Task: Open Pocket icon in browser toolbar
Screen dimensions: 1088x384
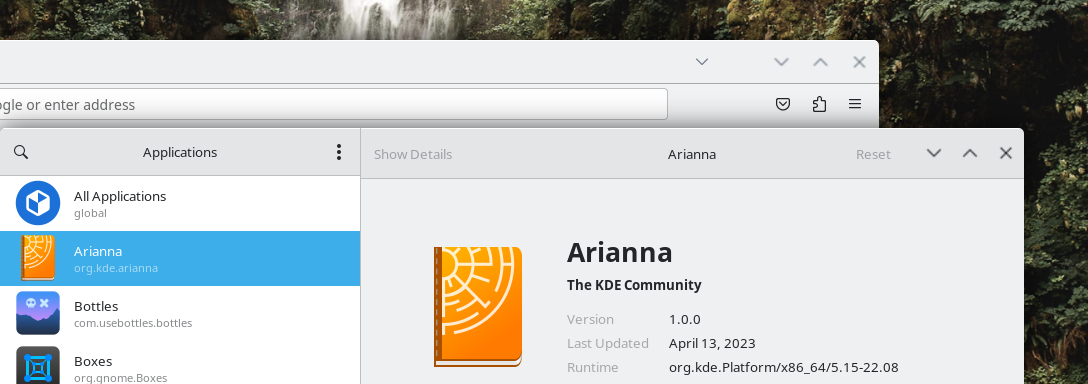Action: coord(783,104)
